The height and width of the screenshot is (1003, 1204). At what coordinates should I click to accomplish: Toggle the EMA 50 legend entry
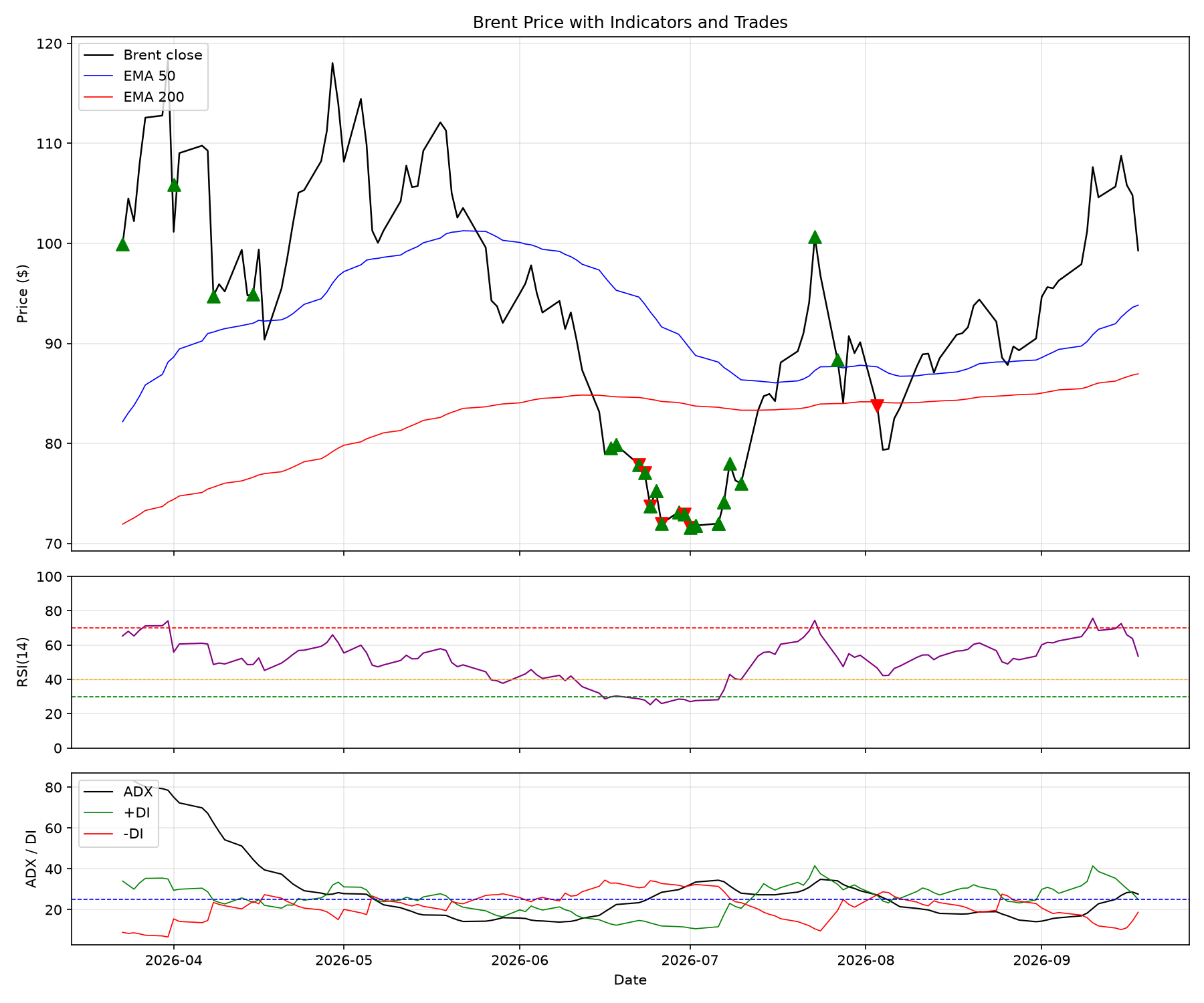coord(130,76)
